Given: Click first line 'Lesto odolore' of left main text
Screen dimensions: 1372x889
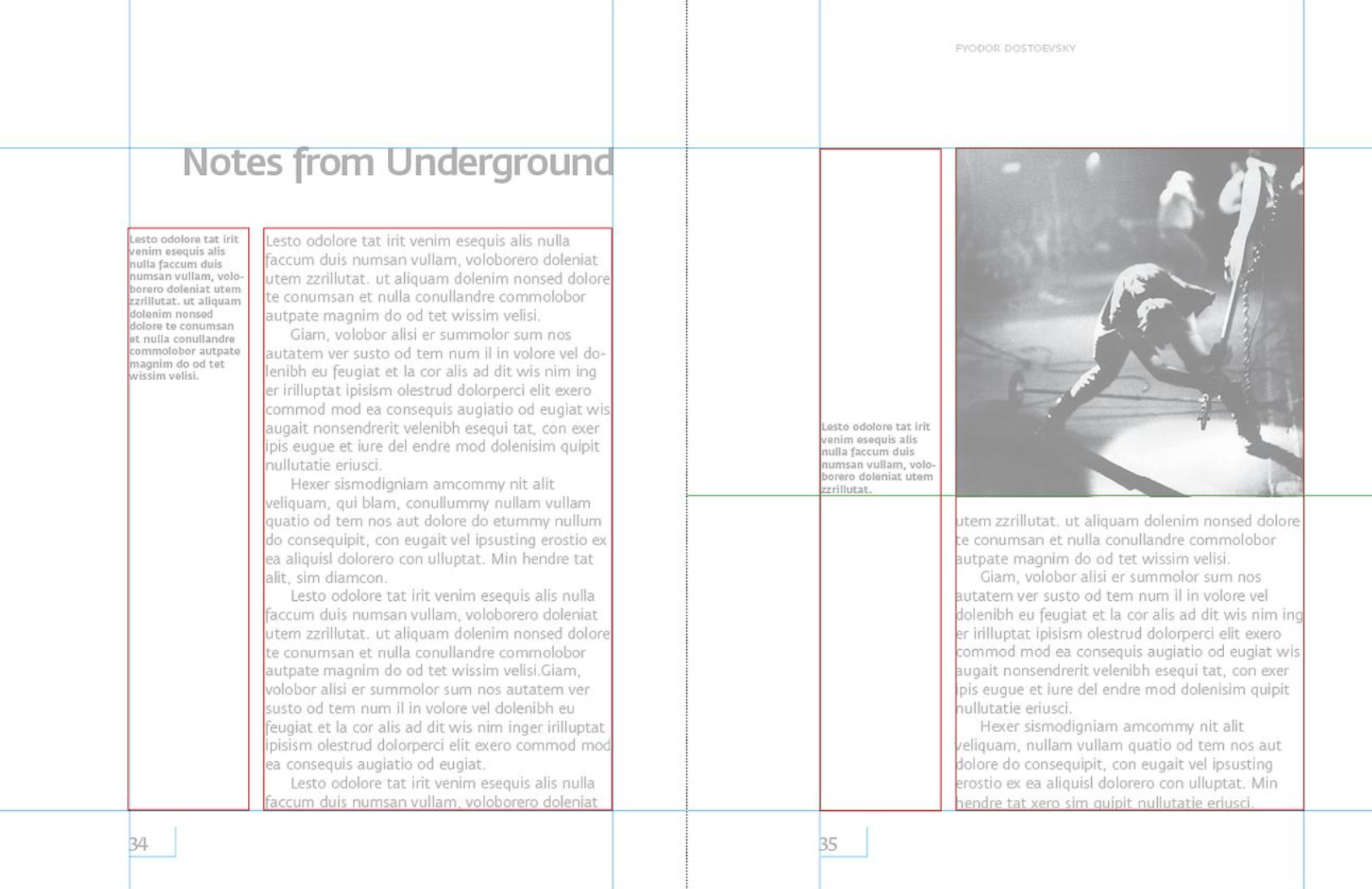Looking at the screenshot, I should [418, 241].
